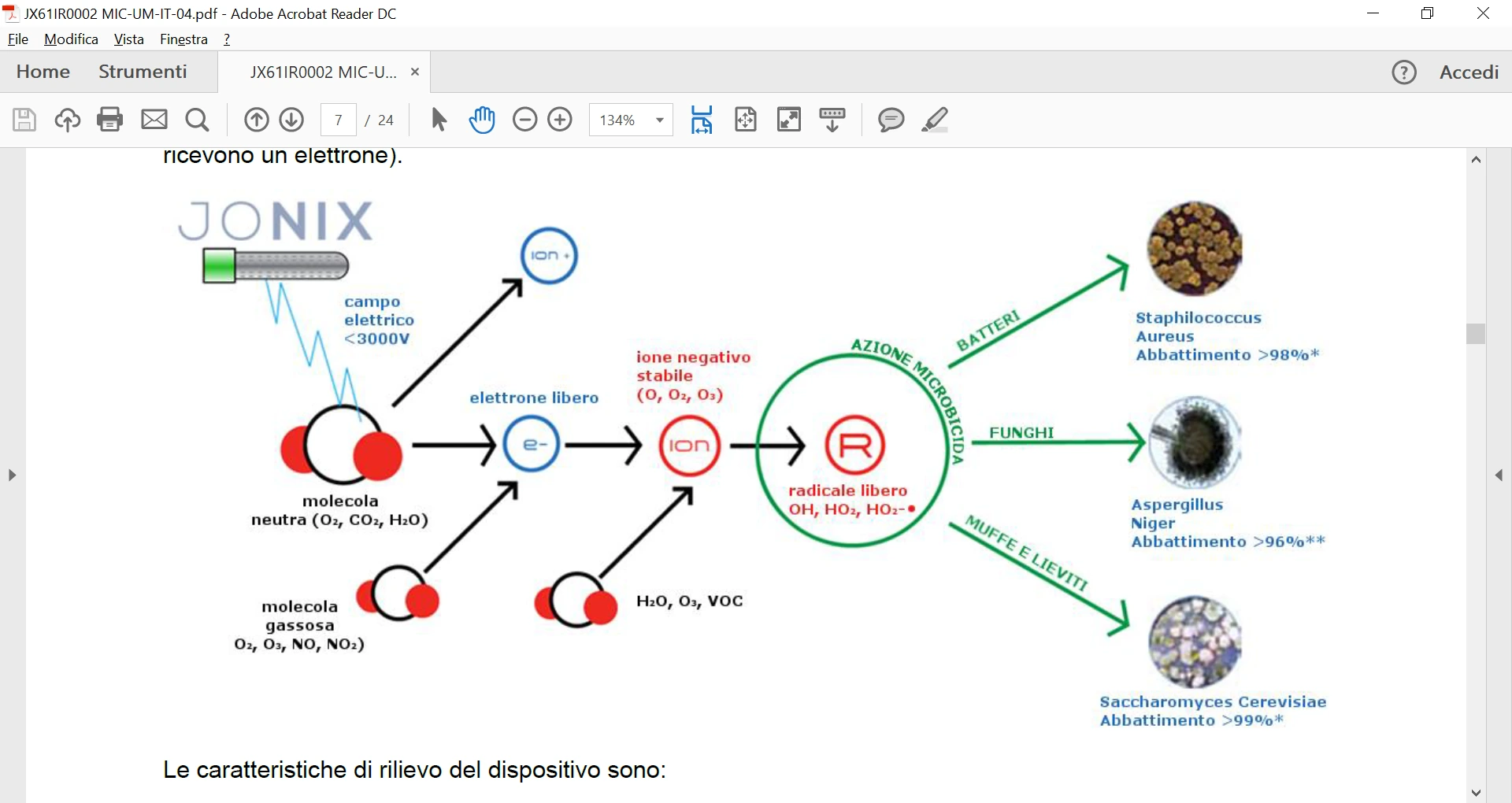Image resolution: width=1512 pixels, height=803 pixels.
Task: Go to the previous page arrow
Action: [256, 120]
